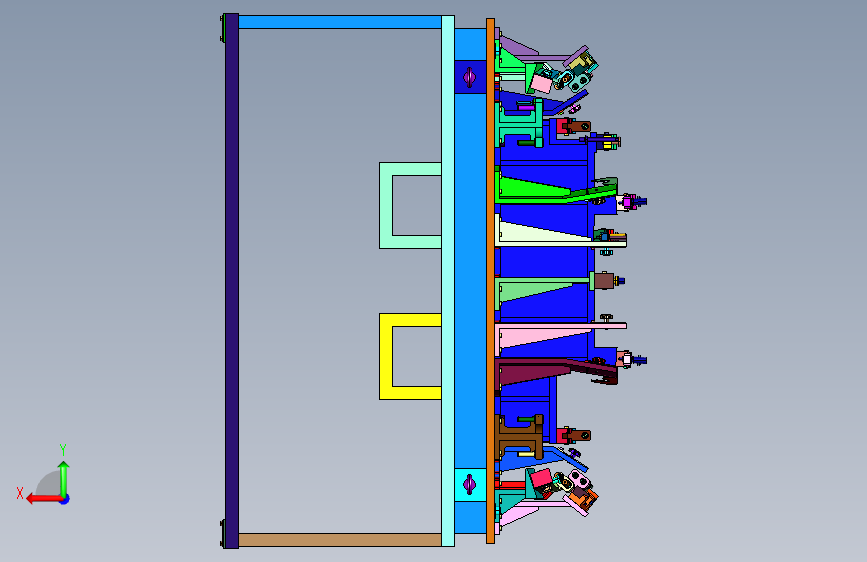Select the teal H-shaped bracket near the top
The width and height of the screenshot is (867, 562).
[520, 123]
